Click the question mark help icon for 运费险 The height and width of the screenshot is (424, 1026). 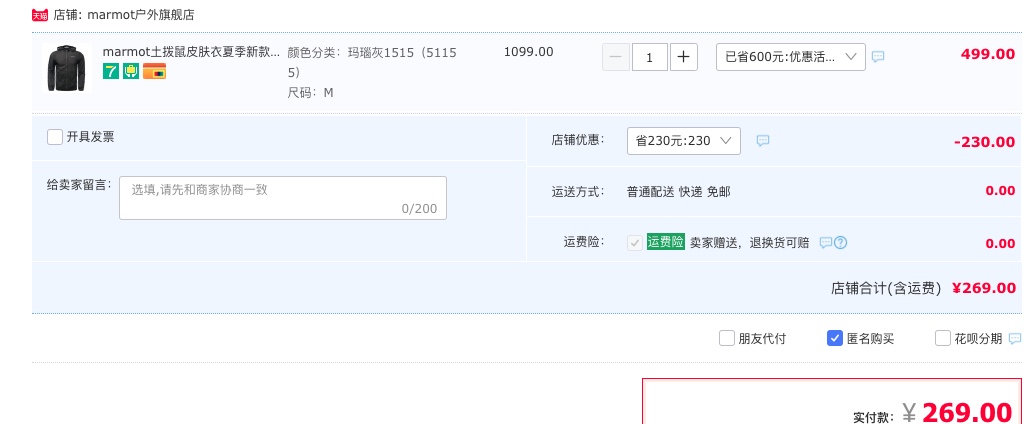tap(841, 243)
